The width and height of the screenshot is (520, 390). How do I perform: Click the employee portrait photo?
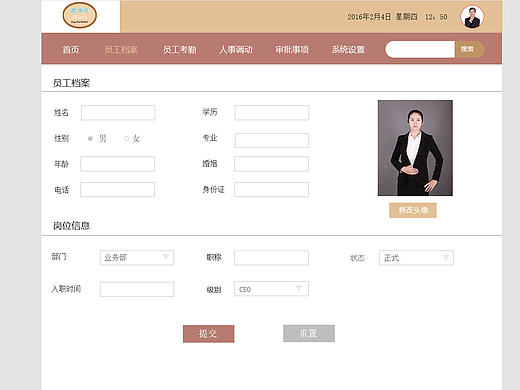coord(415,148)
